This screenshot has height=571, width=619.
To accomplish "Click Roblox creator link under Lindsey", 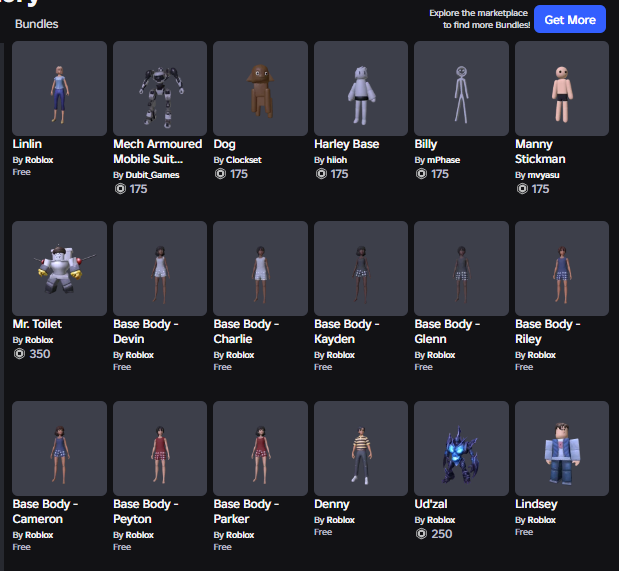I will tap(541, 520).
